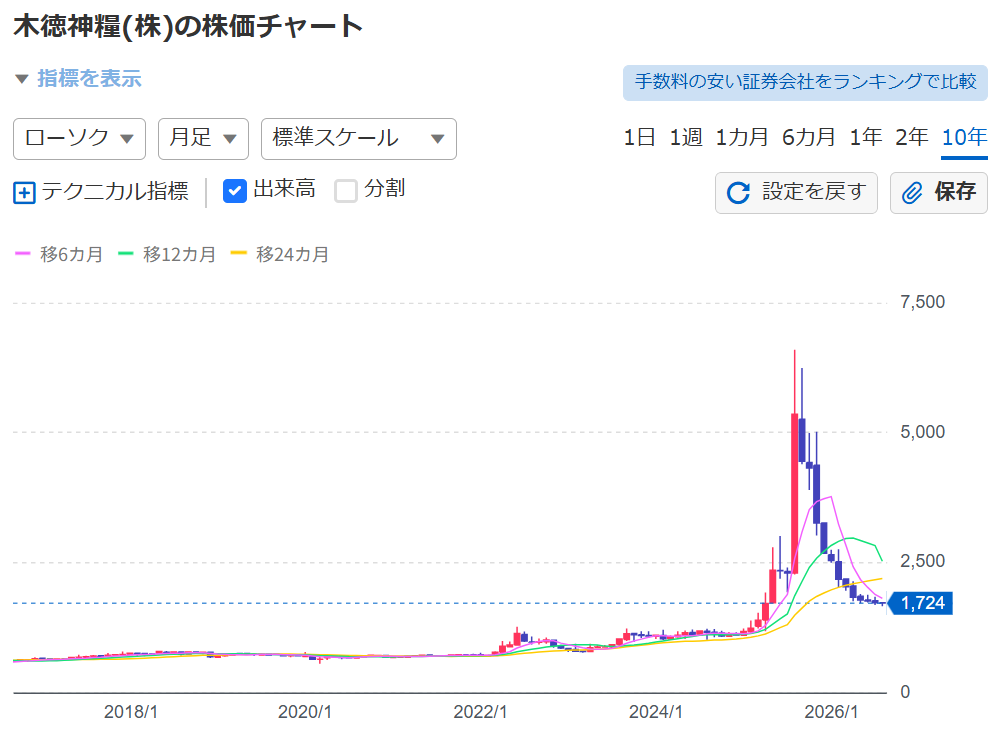
Task: Click the 2,500 price axis label
Action: [923, 562]
